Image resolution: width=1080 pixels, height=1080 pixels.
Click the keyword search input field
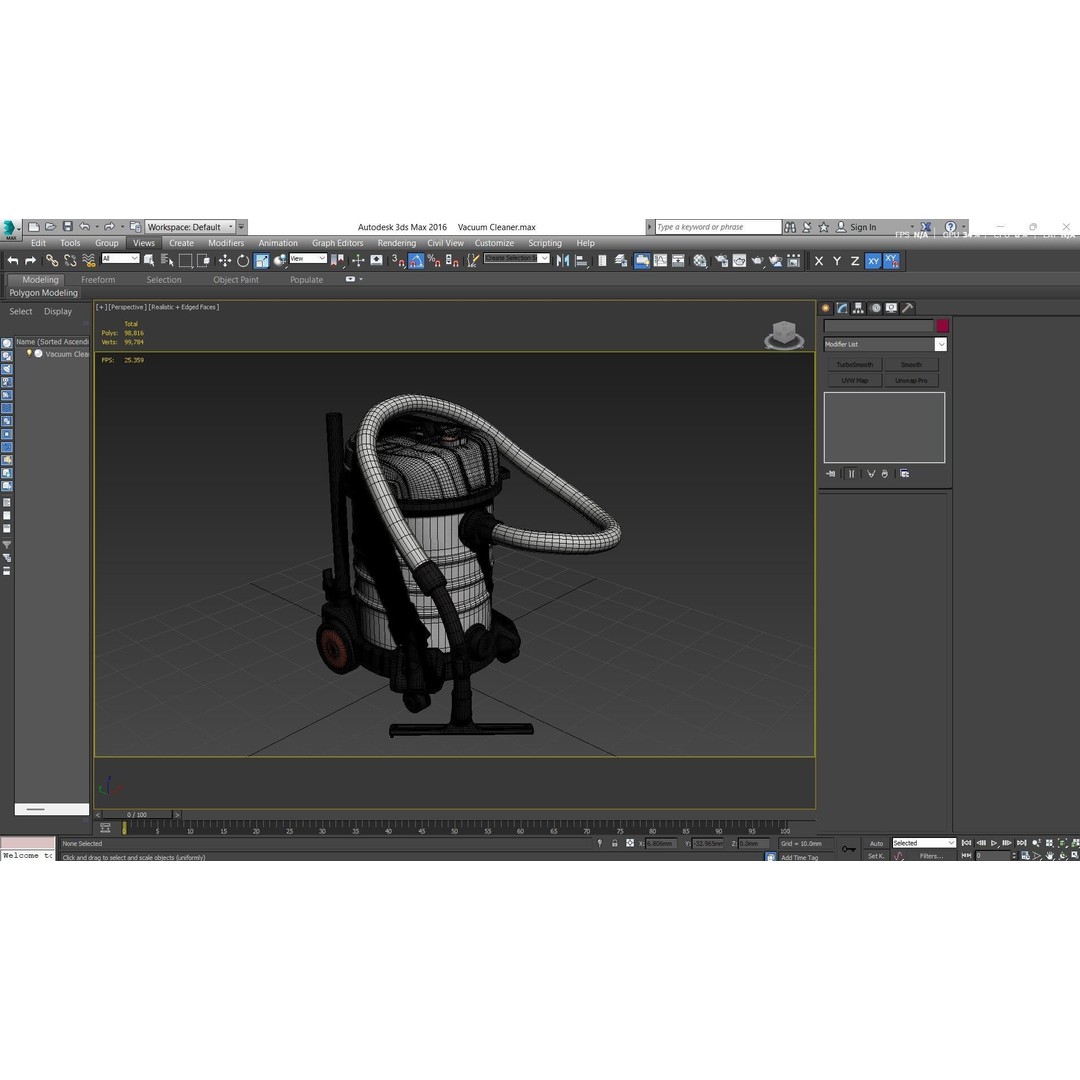click(718, 227)
